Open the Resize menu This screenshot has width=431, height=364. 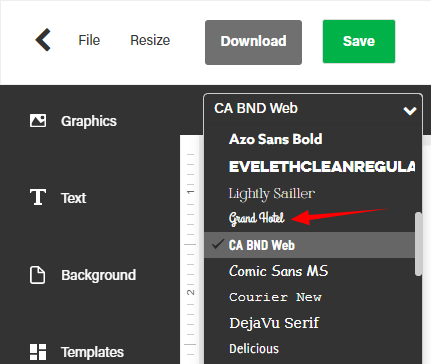tap(150, 40)
